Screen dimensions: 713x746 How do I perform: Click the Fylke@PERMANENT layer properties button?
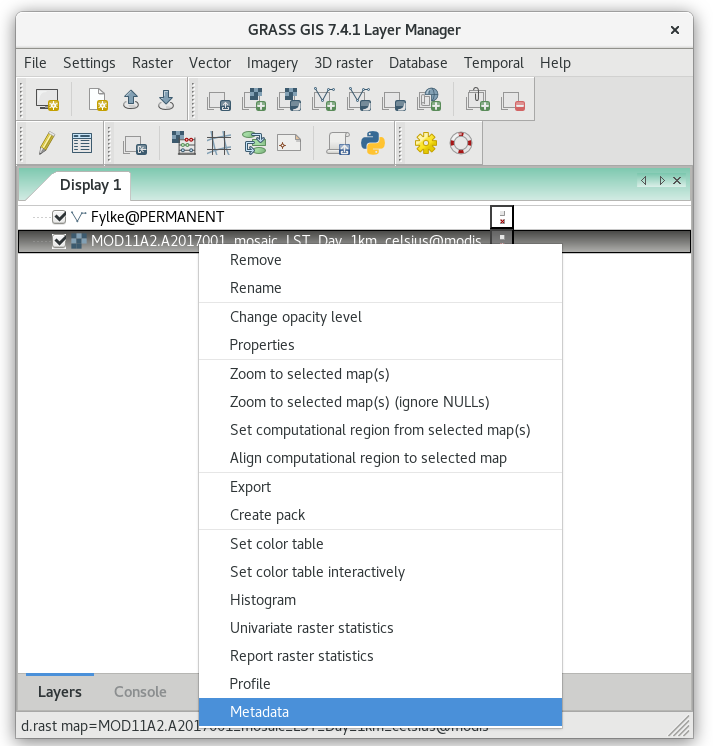(x=502, y=217)
